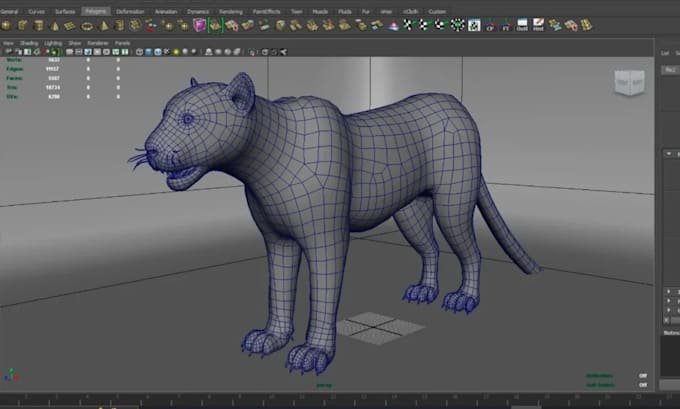Create a polygon pyramid from the shelf
Image resolution: width=680 pixels, height=409 pixels.
[104, 26]
